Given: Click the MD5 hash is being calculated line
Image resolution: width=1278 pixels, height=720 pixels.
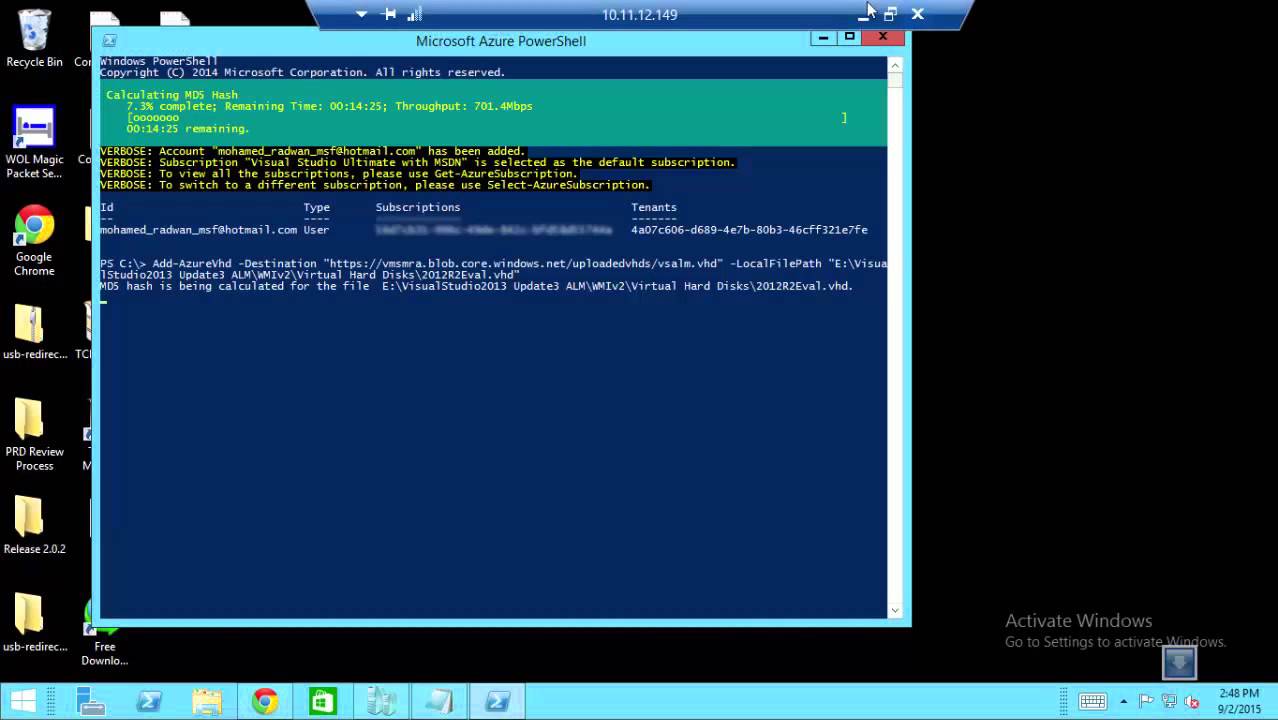Looking at the screenshot, I should (476, 286).
